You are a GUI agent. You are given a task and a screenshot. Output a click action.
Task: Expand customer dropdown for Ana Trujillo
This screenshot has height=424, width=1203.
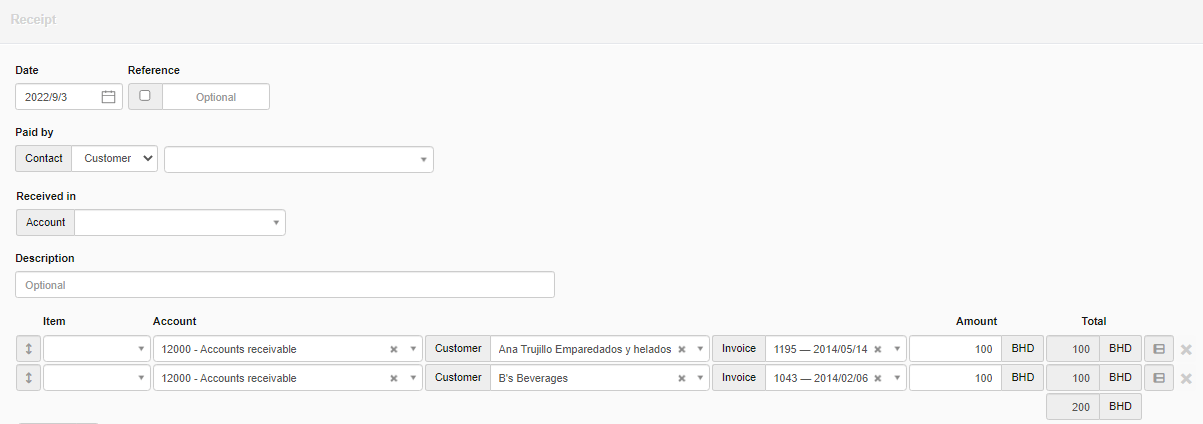[x=699, y=349]
